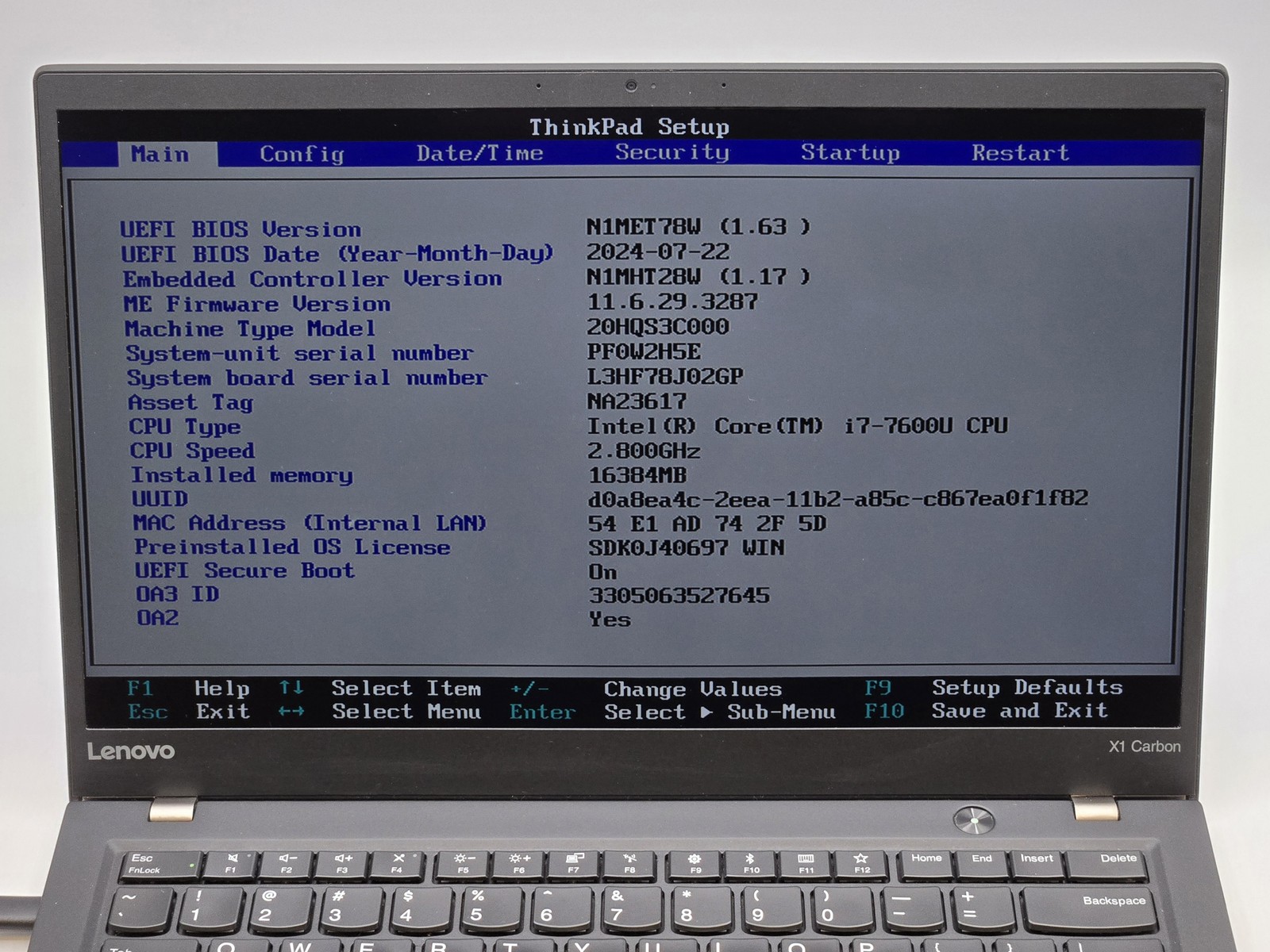
Task: Click the ThinkPad Setup title
Action: click(629, 127)
